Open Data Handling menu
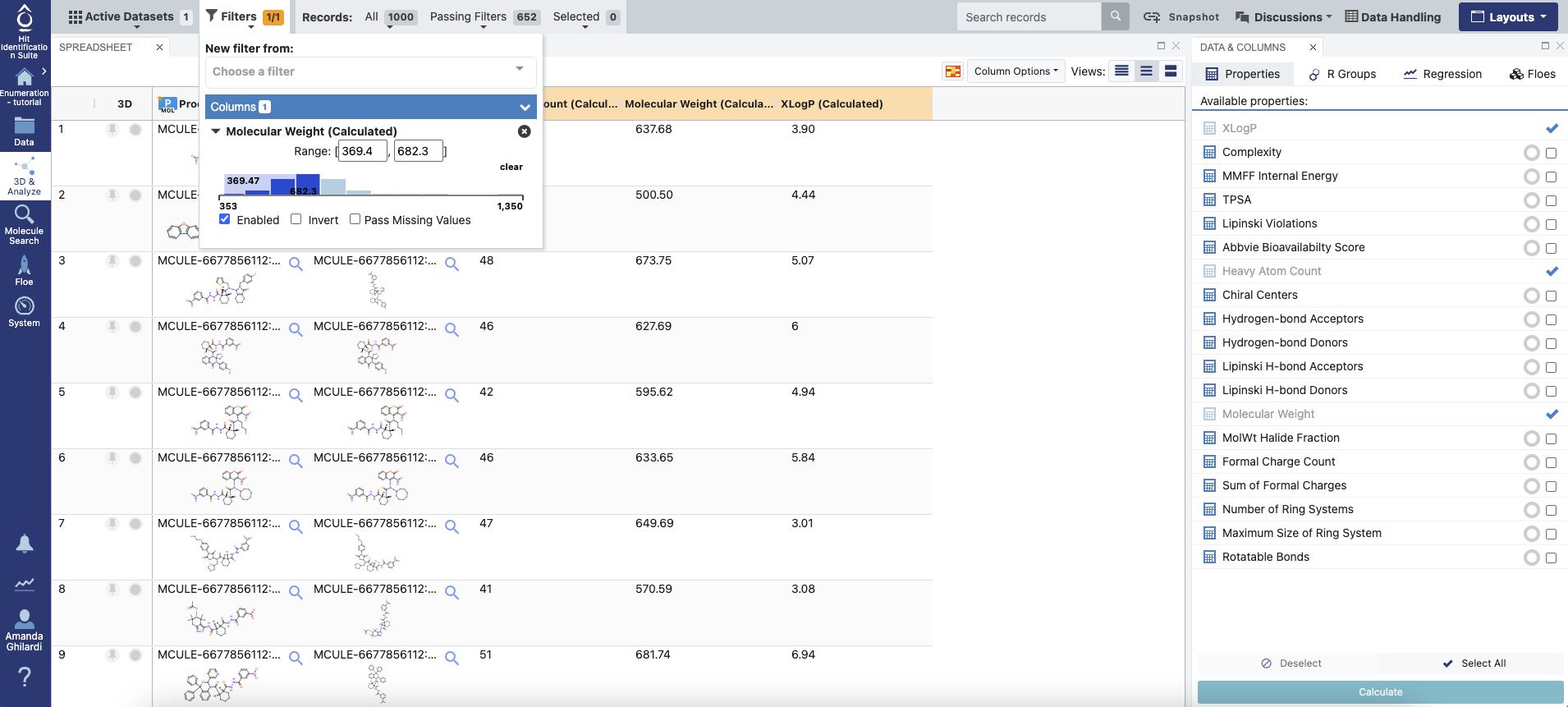This screenshot has width=1568, height=707. 1392,16
